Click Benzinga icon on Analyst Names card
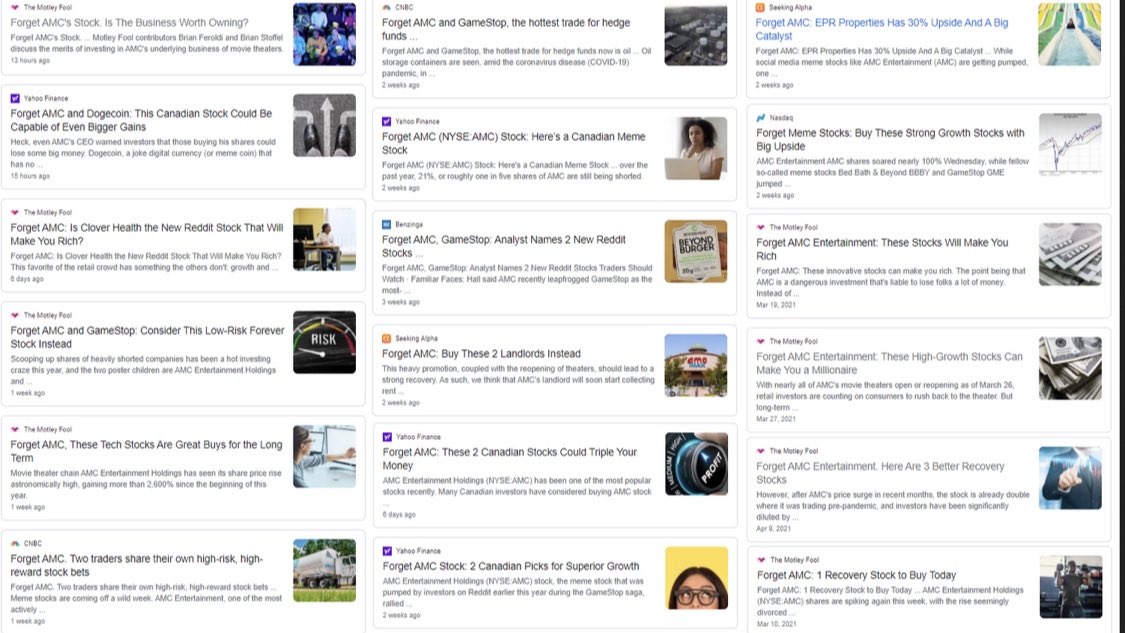 387,224
